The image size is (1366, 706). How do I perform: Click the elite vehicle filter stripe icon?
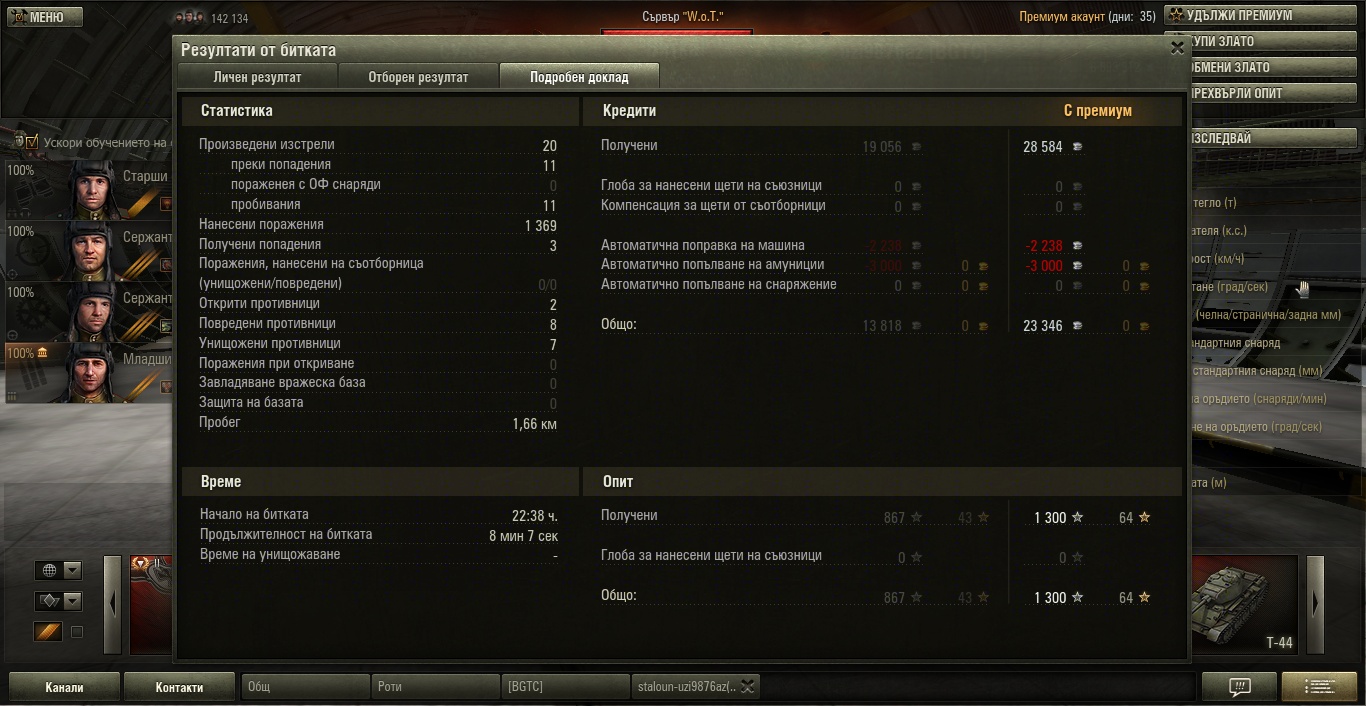48,631
